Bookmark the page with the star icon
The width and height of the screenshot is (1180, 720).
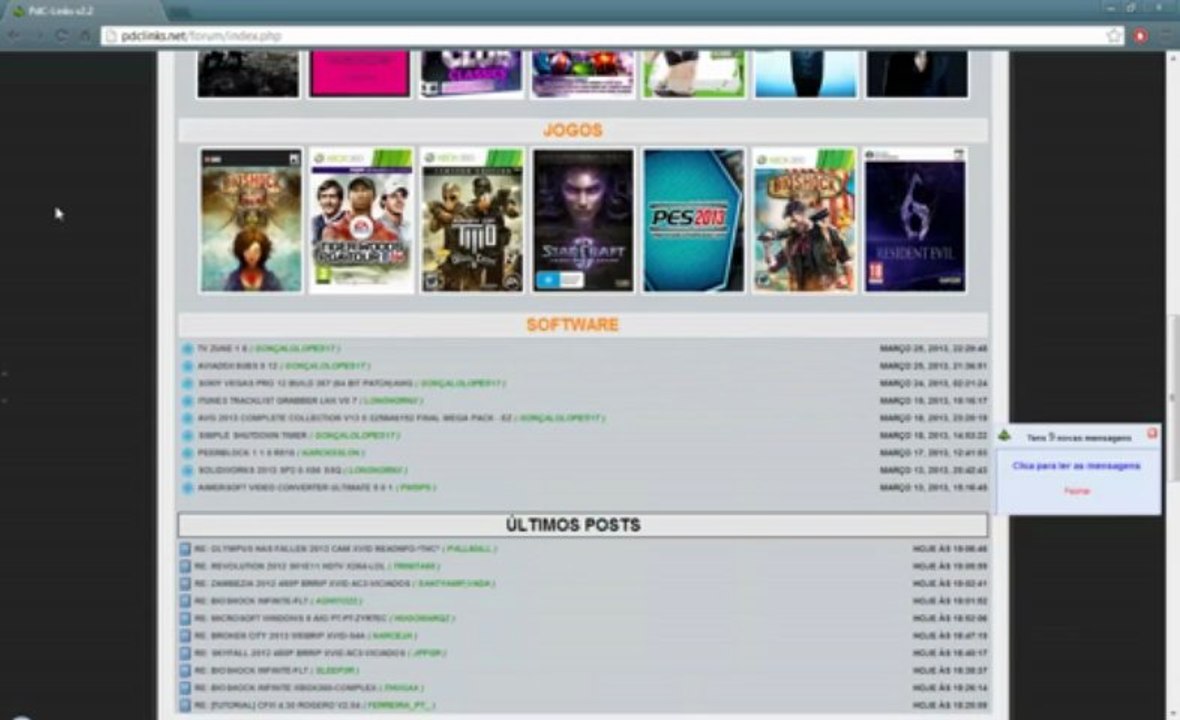[x=1113, y=35]
